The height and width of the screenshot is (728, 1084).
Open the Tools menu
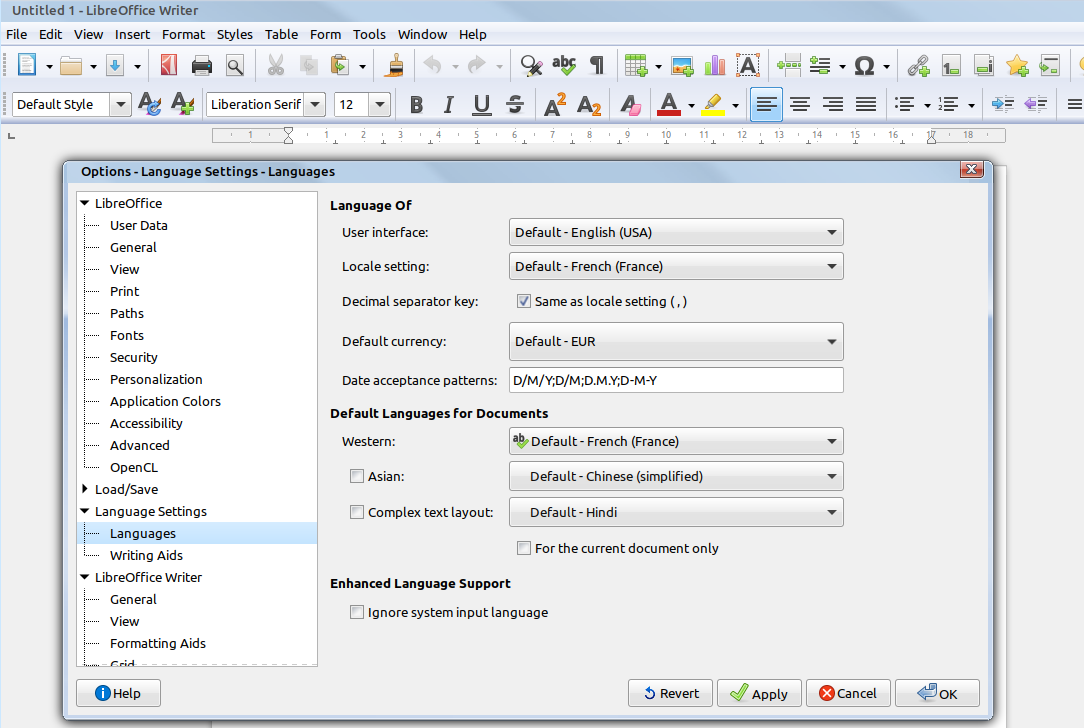coord(369,34)
